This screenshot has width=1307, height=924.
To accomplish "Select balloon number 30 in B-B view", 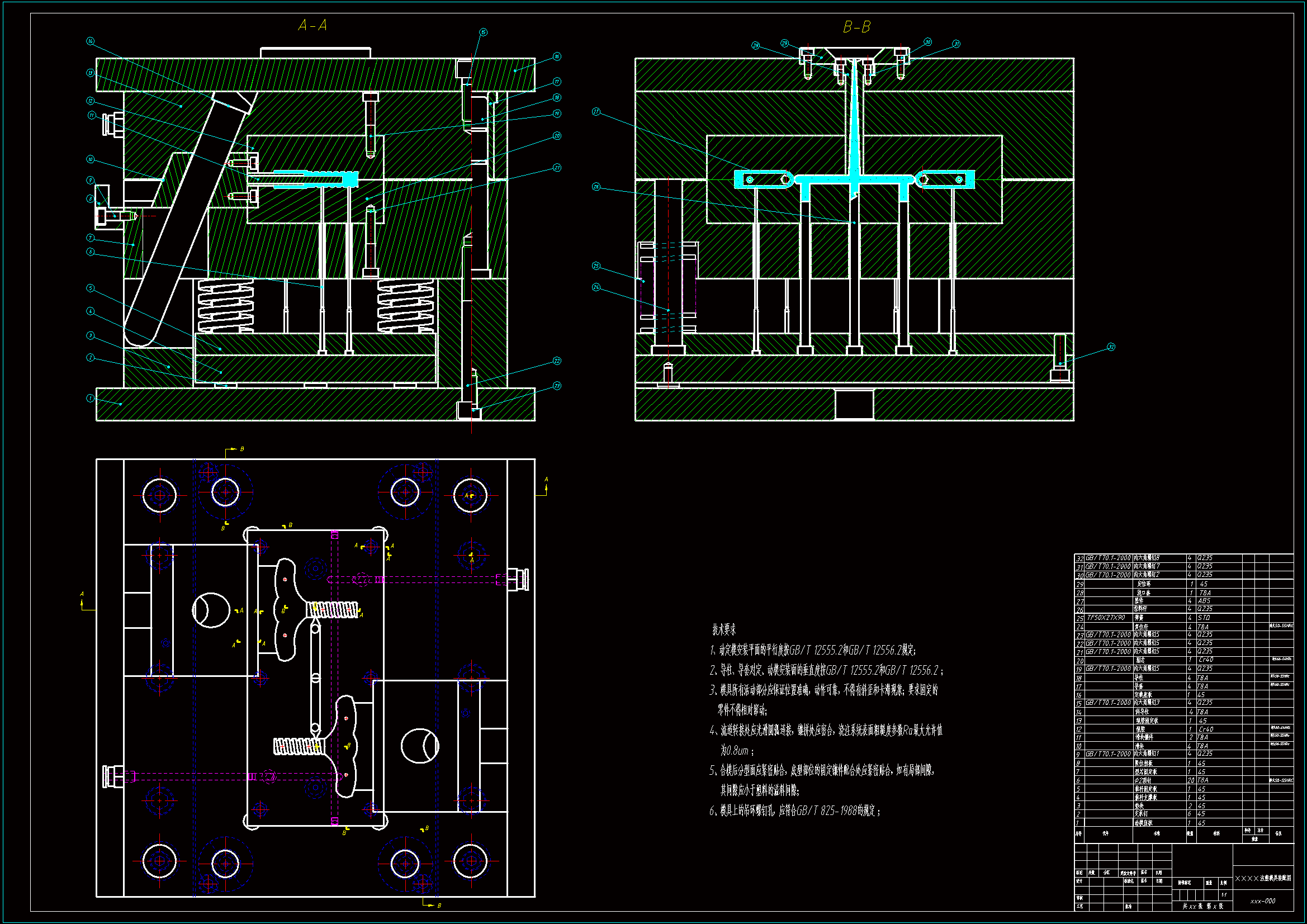I will pyautogui.click(x=927, y=42).
